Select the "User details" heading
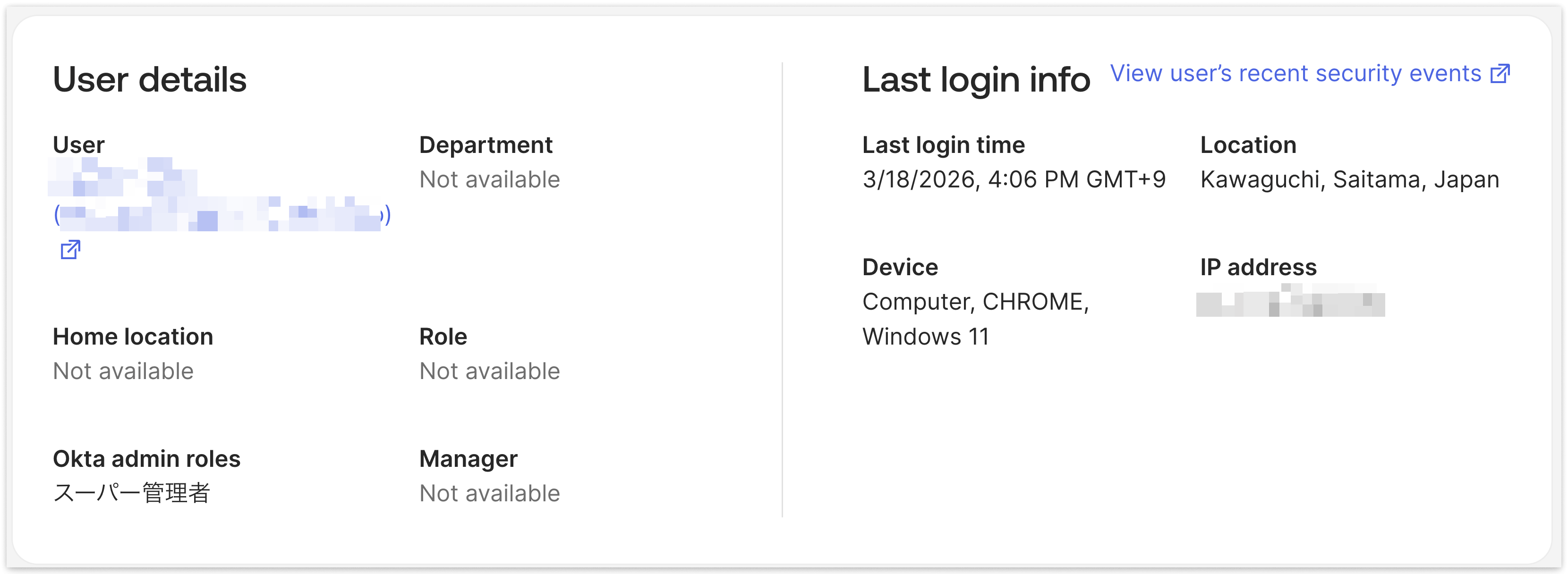1568x574 pixels. coord(150,79)
